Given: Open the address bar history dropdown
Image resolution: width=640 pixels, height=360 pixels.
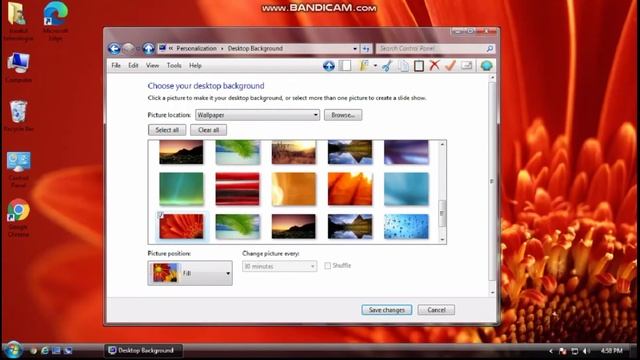Looking at the screenshot, I should [x=355, y=49].
